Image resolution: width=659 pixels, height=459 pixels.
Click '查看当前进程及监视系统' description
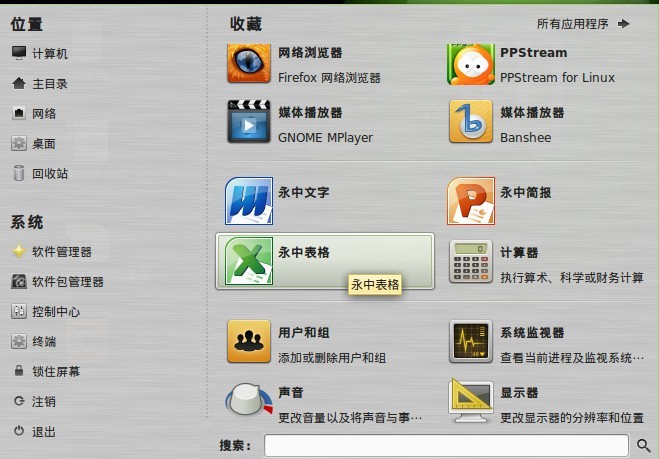tap(572, 358)
